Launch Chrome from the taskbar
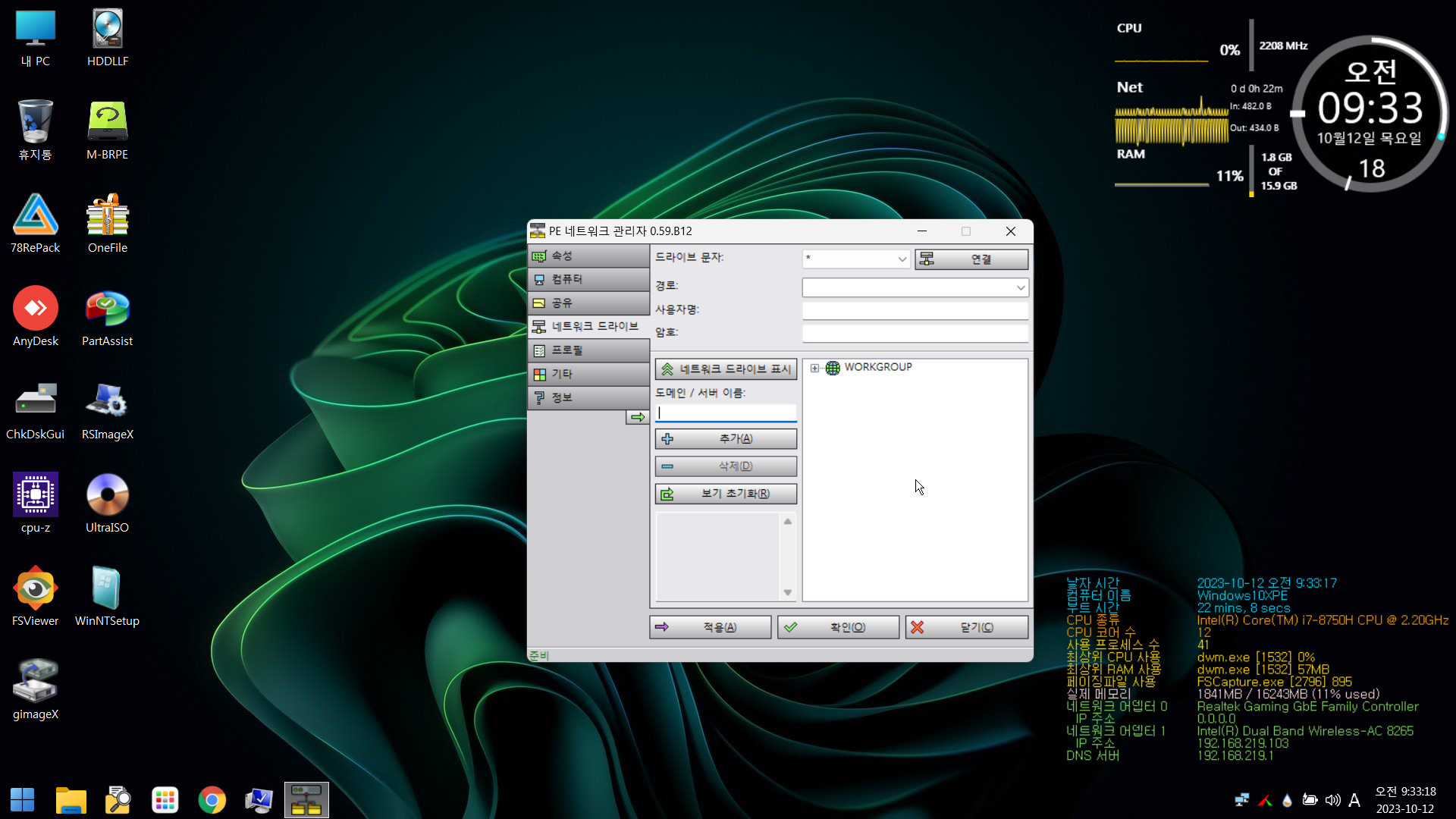 [x=212, y=800]
